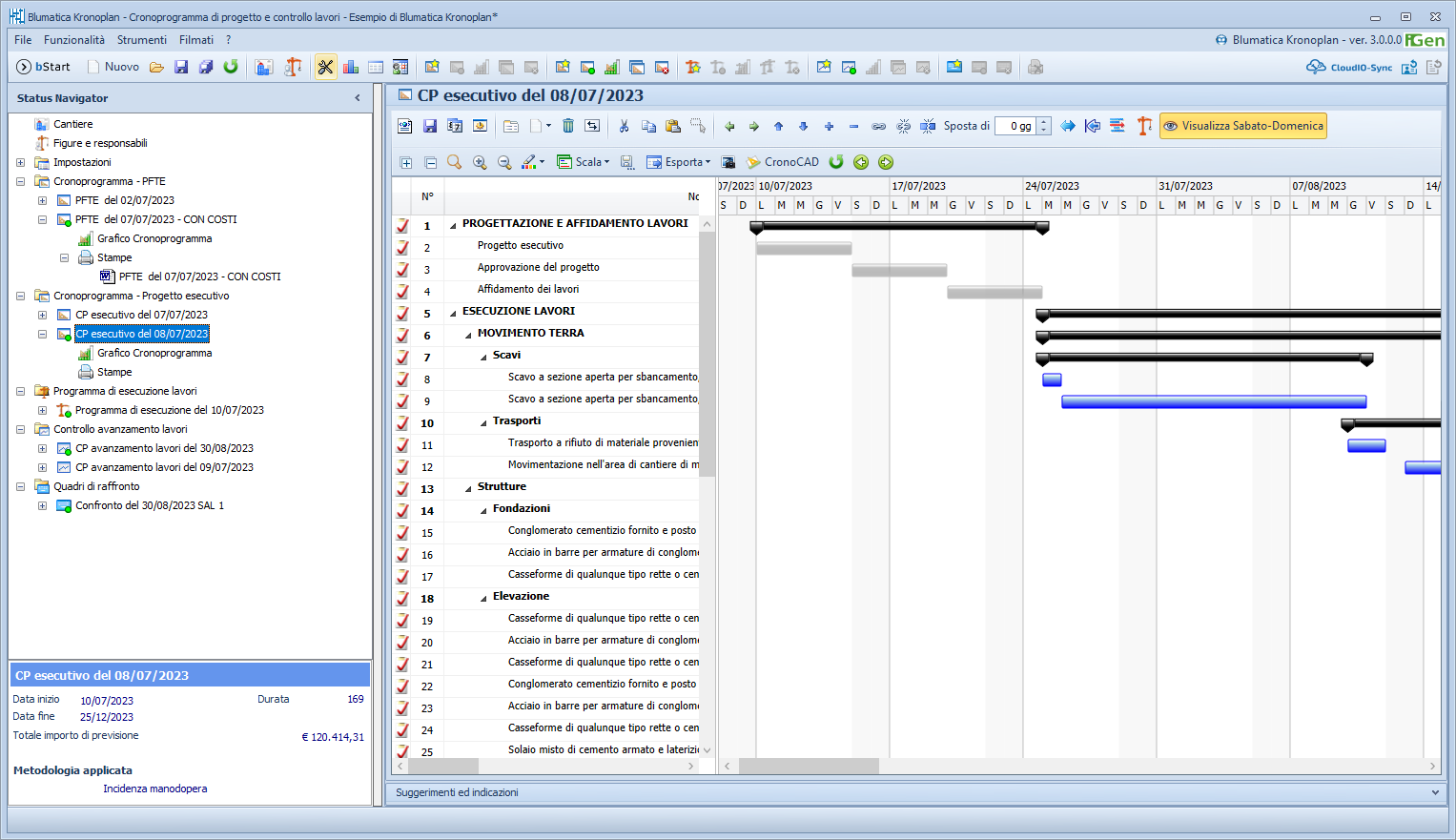The image size is (1456, 840).
Task: Save project with main toolbar floppy icon
Action: (x=181, y=67)
